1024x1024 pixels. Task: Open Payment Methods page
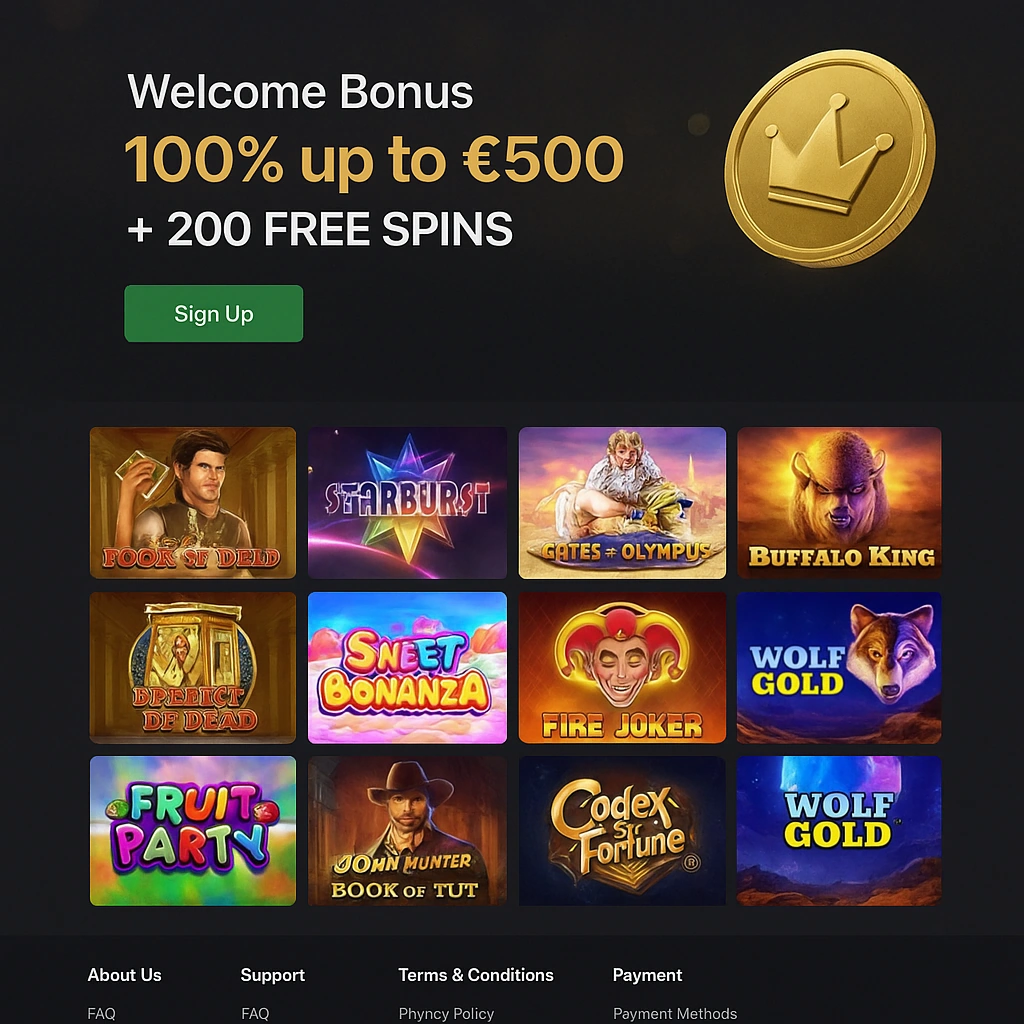(674, 1013)
